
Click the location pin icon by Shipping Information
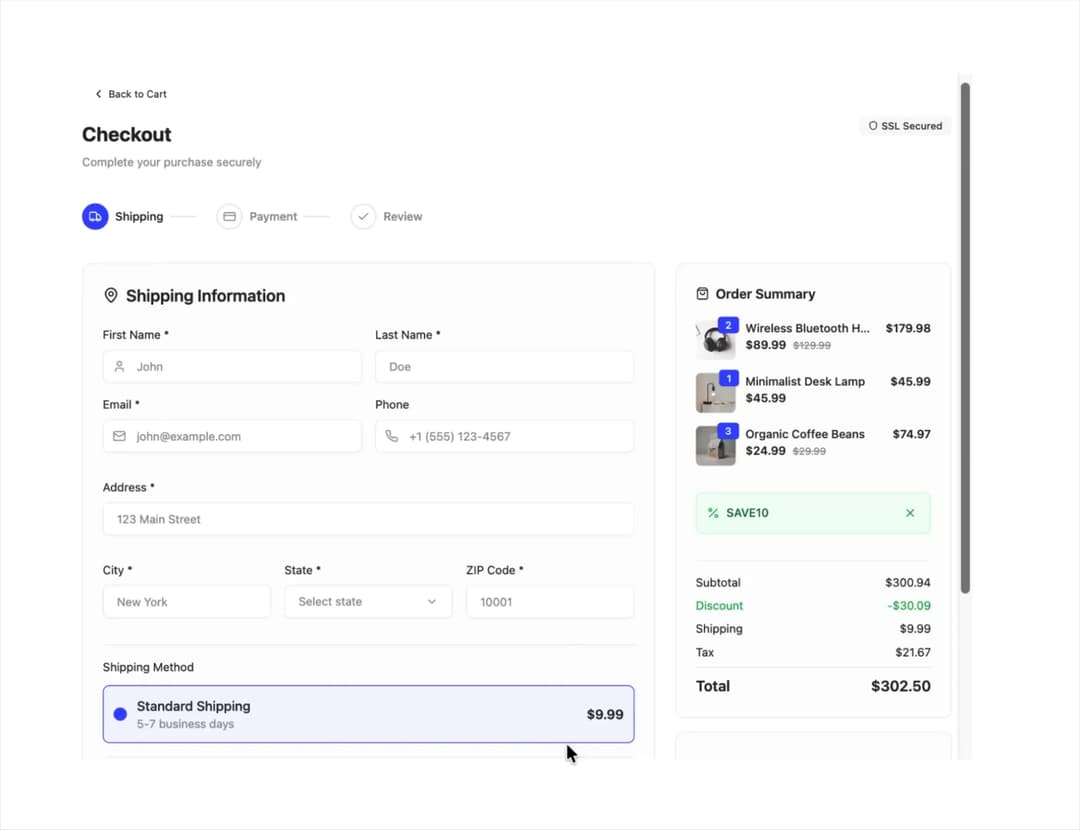pos(110,295)
